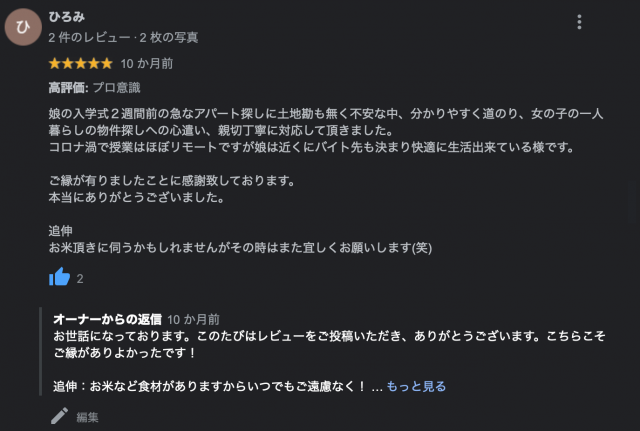This screenshot has height=431, width=640.
Task: Click the 編集 edit reply button
Action: click(87, 417)
